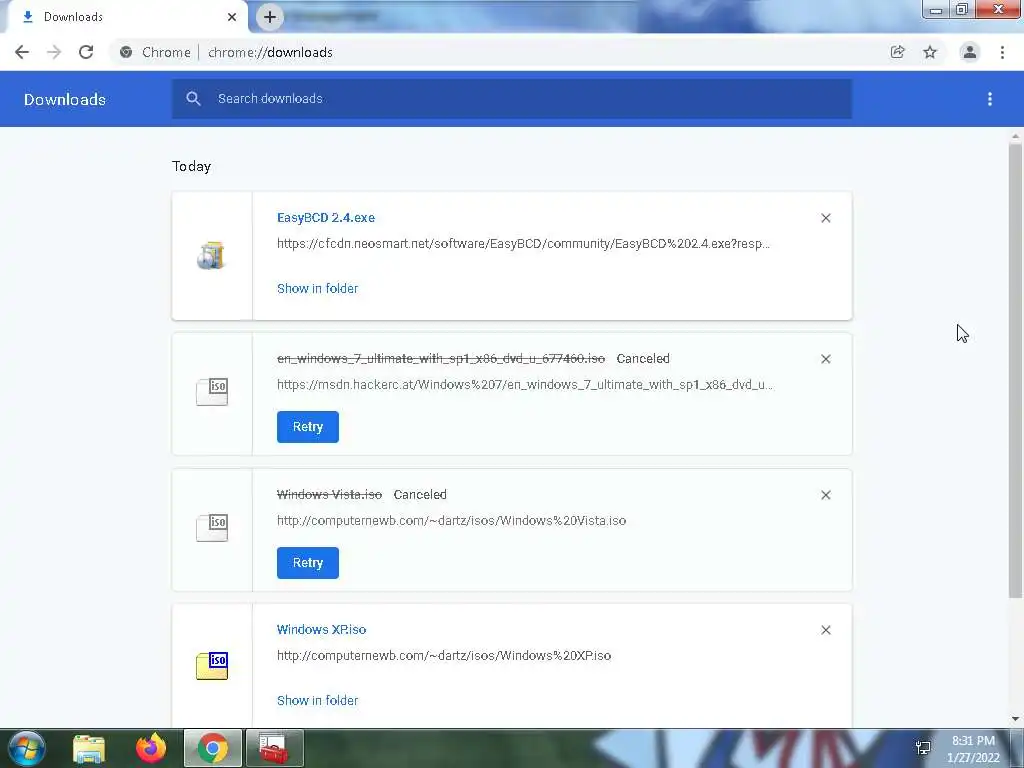Click the page vertical scrollbar thumb
Image resolution: width=1024 pixels, height=768 pixels.
1015,370
